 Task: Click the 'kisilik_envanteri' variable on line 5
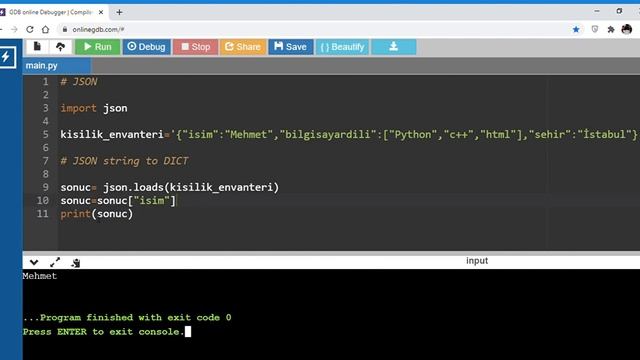[x=112, y=135]
